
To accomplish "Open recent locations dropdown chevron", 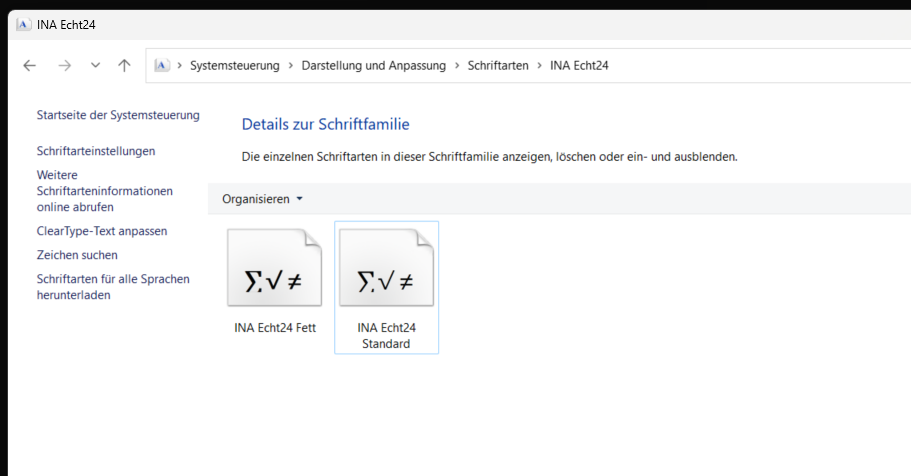I will pyautogui.click(x=95, y=66).
